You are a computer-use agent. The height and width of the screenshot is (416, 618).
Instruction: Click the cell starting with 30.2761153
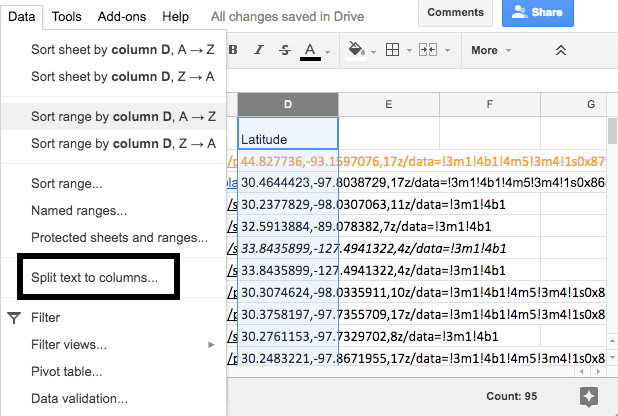[x=288, y=336]
